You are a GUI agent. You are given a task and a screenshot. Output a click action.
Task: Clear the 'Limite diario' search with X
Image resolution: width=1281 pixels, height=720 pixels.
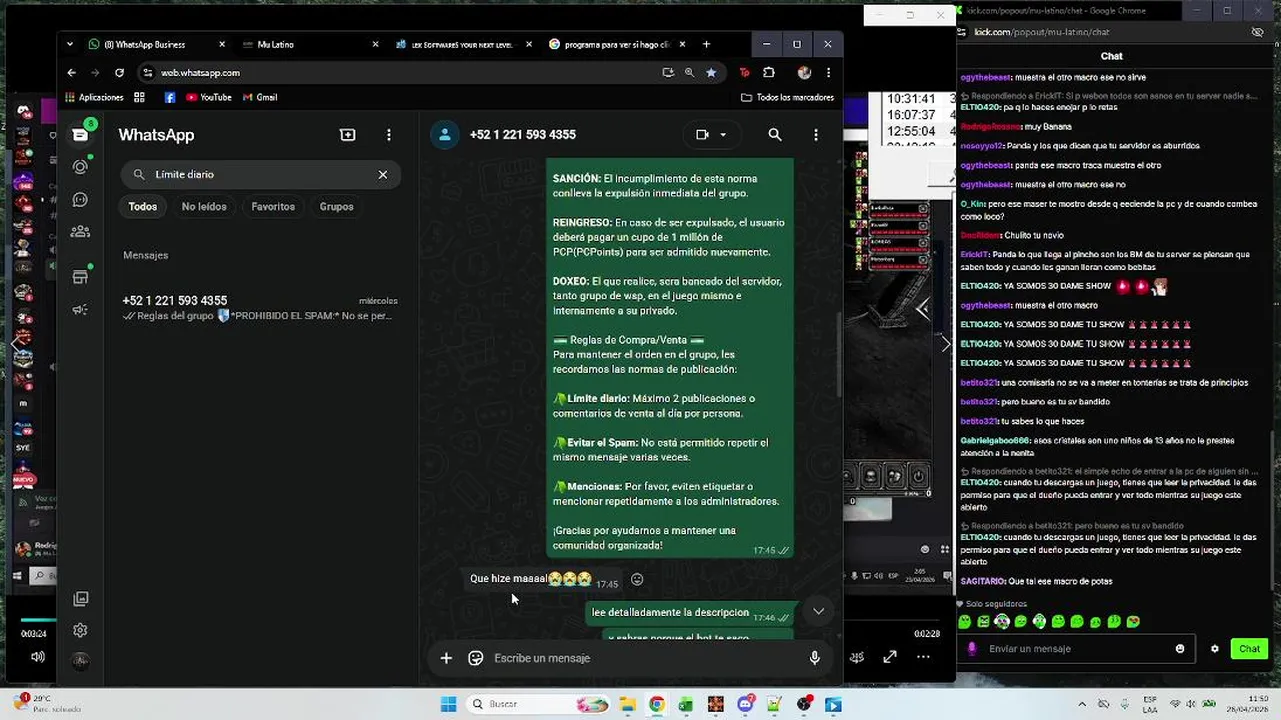pyautogui.click(x=382, y=174)
